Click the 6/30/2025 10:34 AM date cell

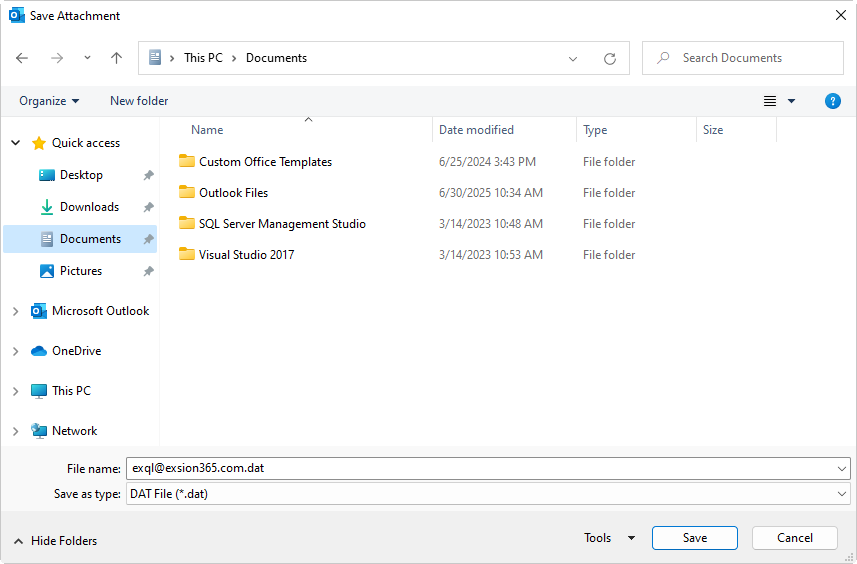coord(491,193)
